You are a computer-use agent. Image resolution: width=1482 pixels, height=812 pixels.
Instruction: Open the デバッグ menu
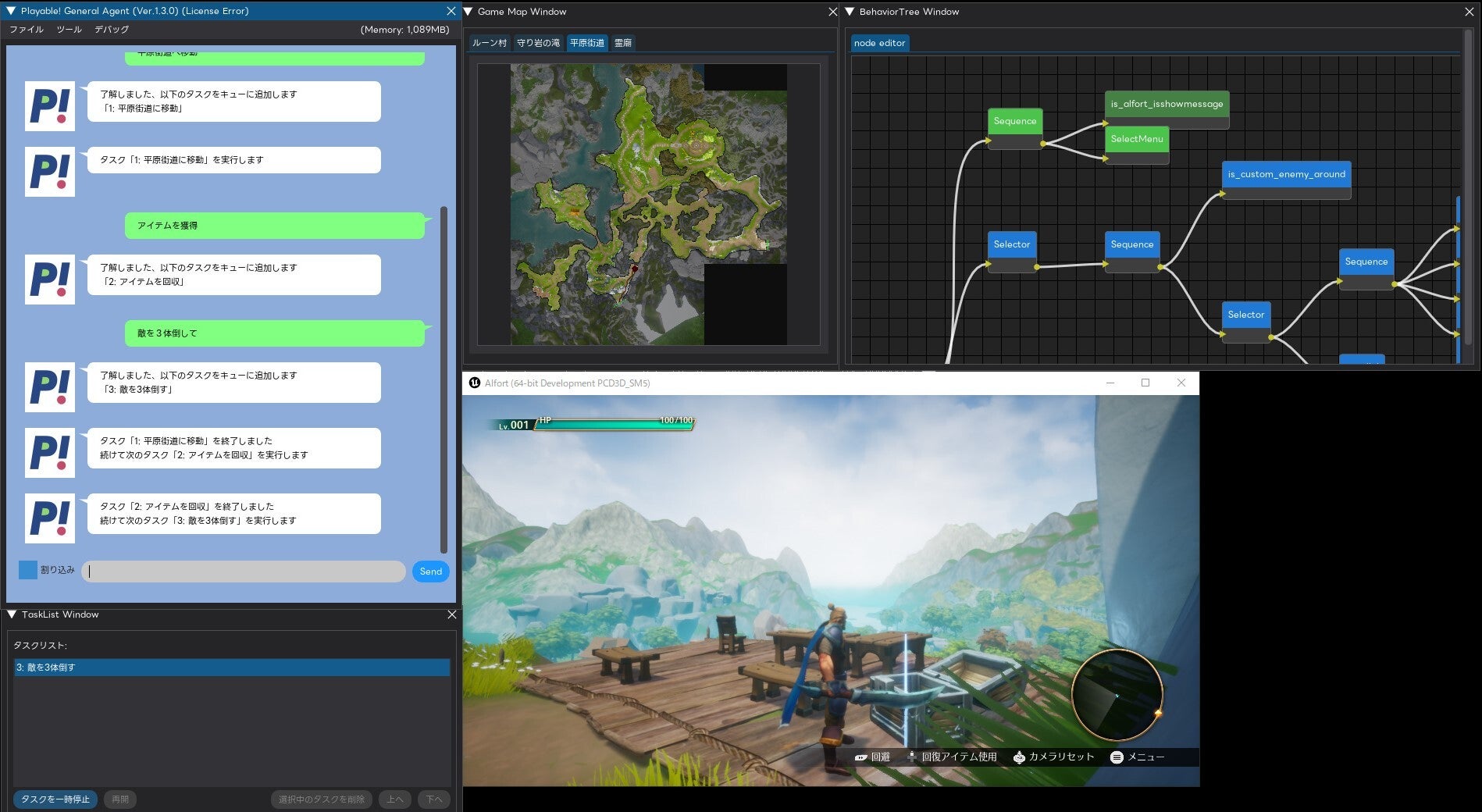[112, 30]
